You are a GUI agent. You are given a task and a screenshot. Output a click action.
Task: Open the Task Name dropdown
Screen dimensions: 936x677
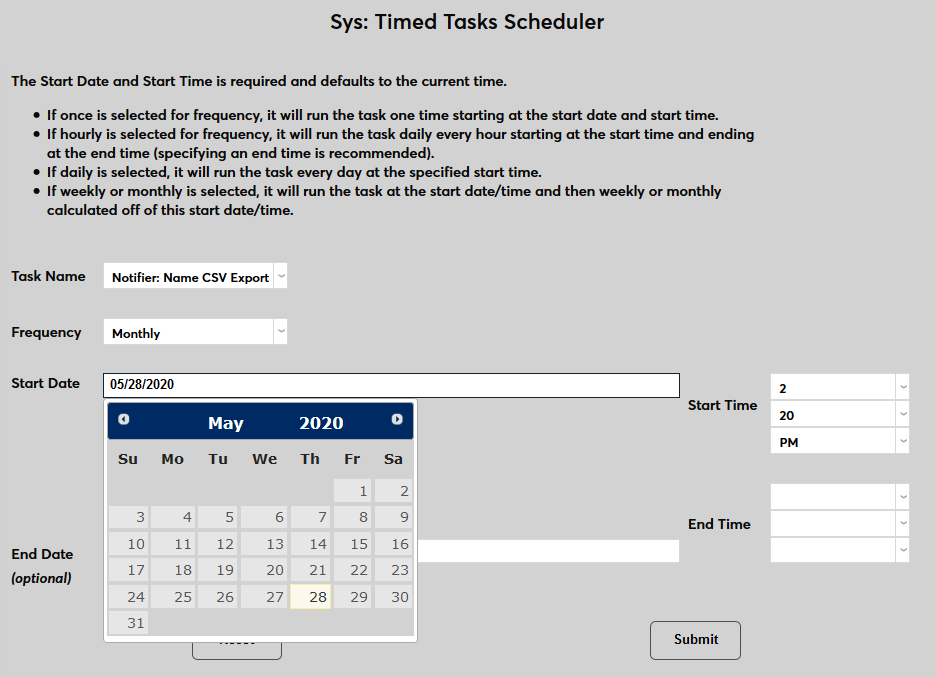tap(195, 276)
